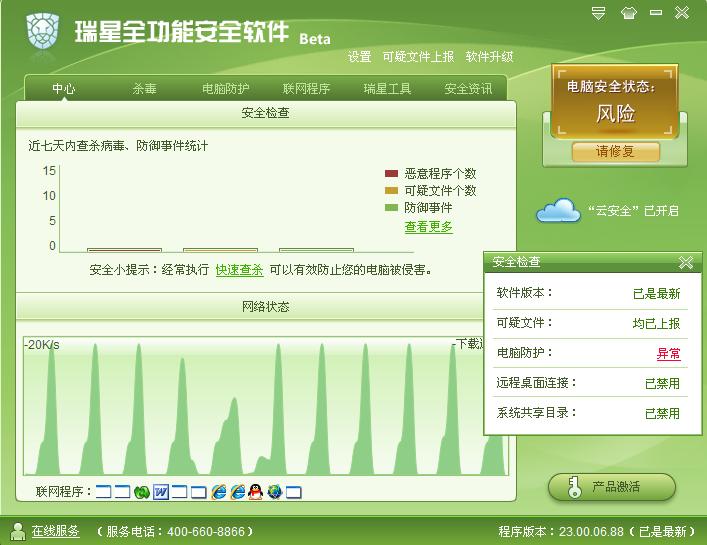707x545 pixels.
Task: Click the key icon on 产品激活 button
Action: click(574, 487)
